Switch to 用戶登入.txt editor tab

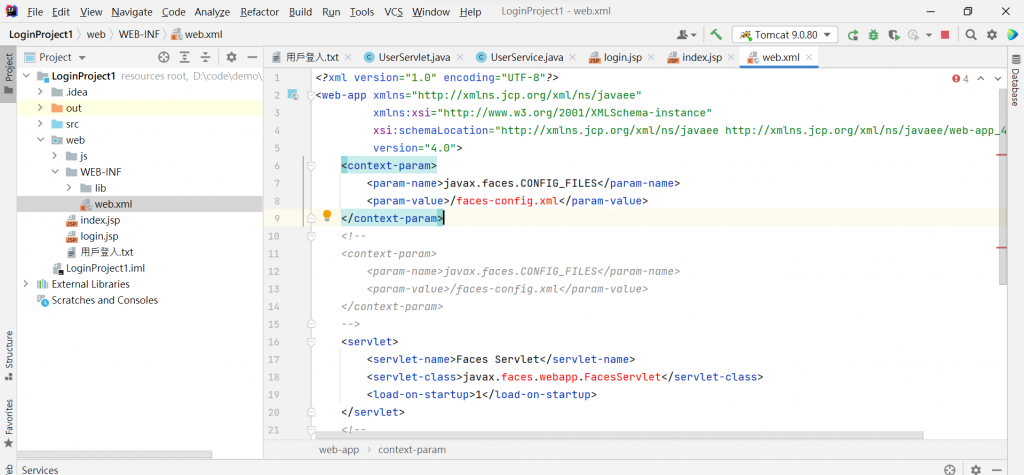pos(312,57)
